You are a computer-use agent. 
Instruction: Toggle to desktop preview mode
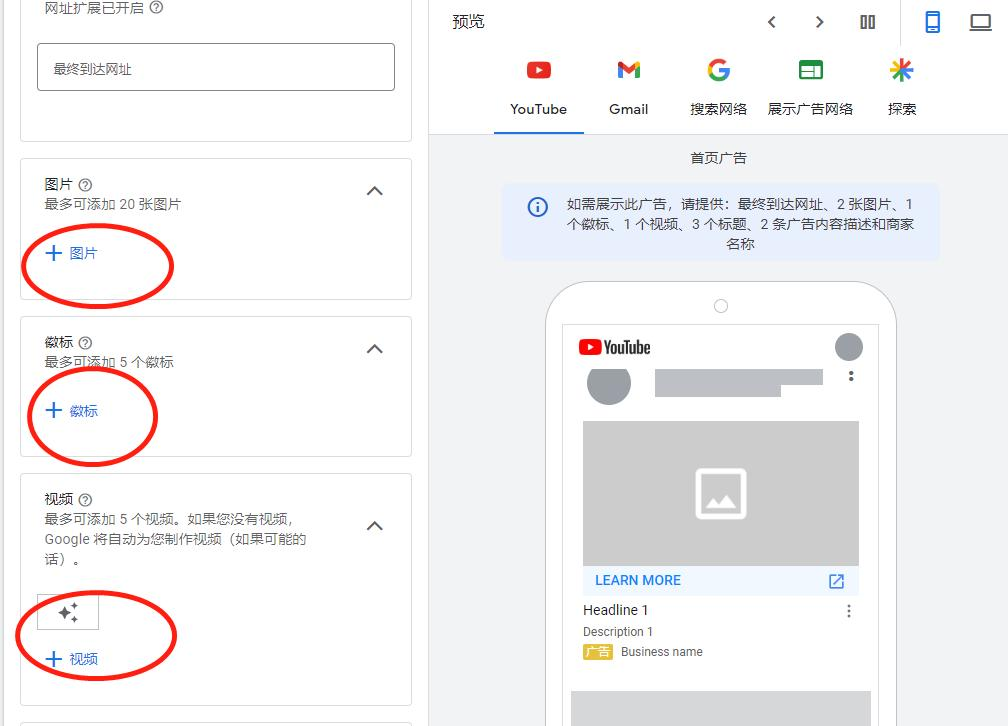pos(981,21)
